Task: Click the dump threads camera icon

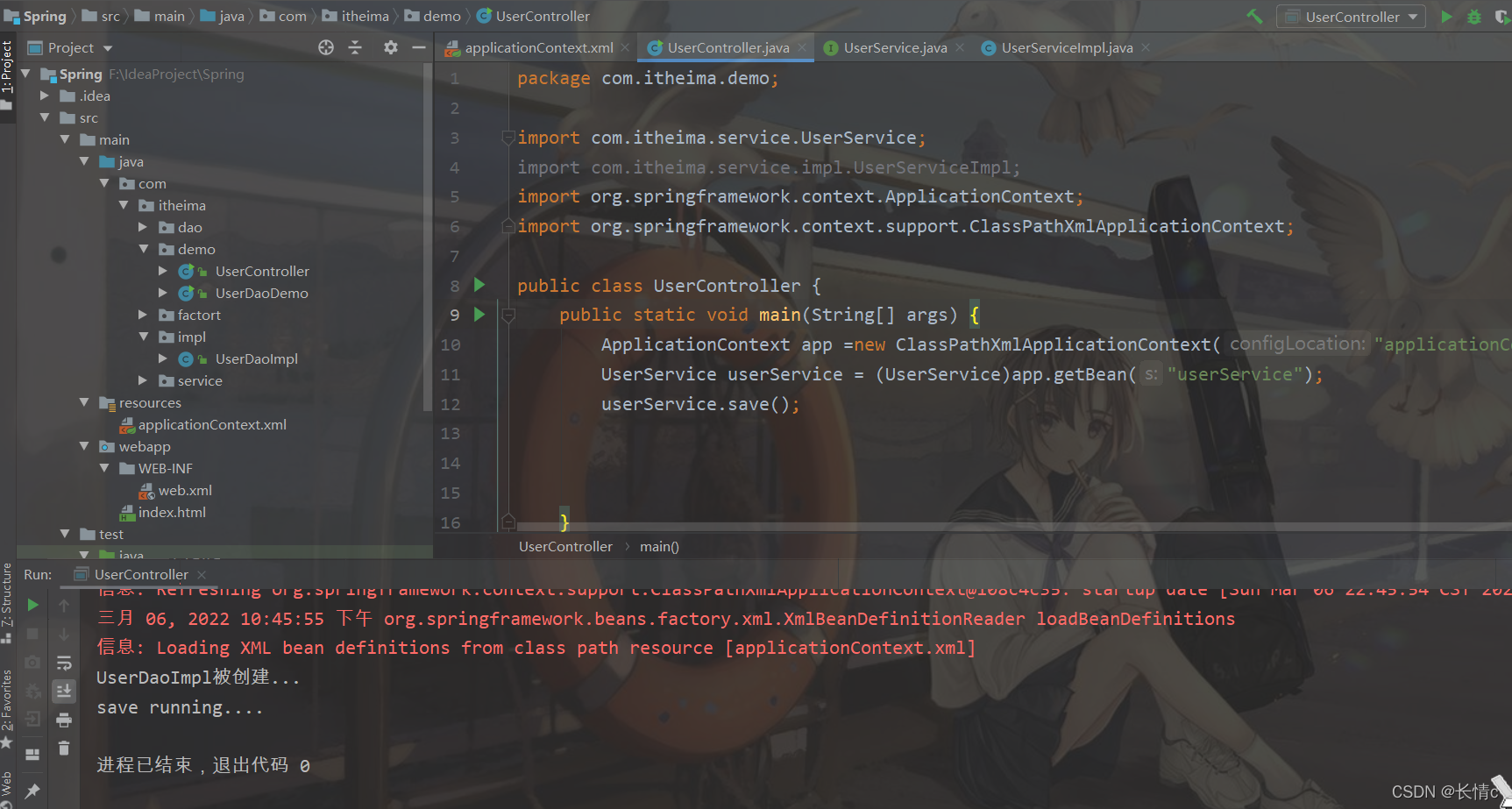Action: pos(32,662)
